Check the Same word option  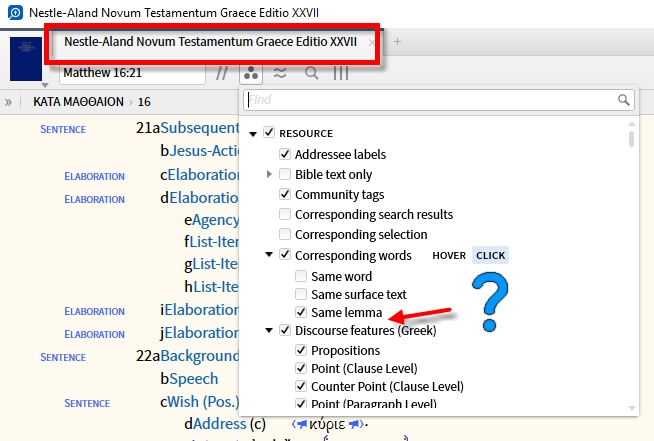(301, 276)
